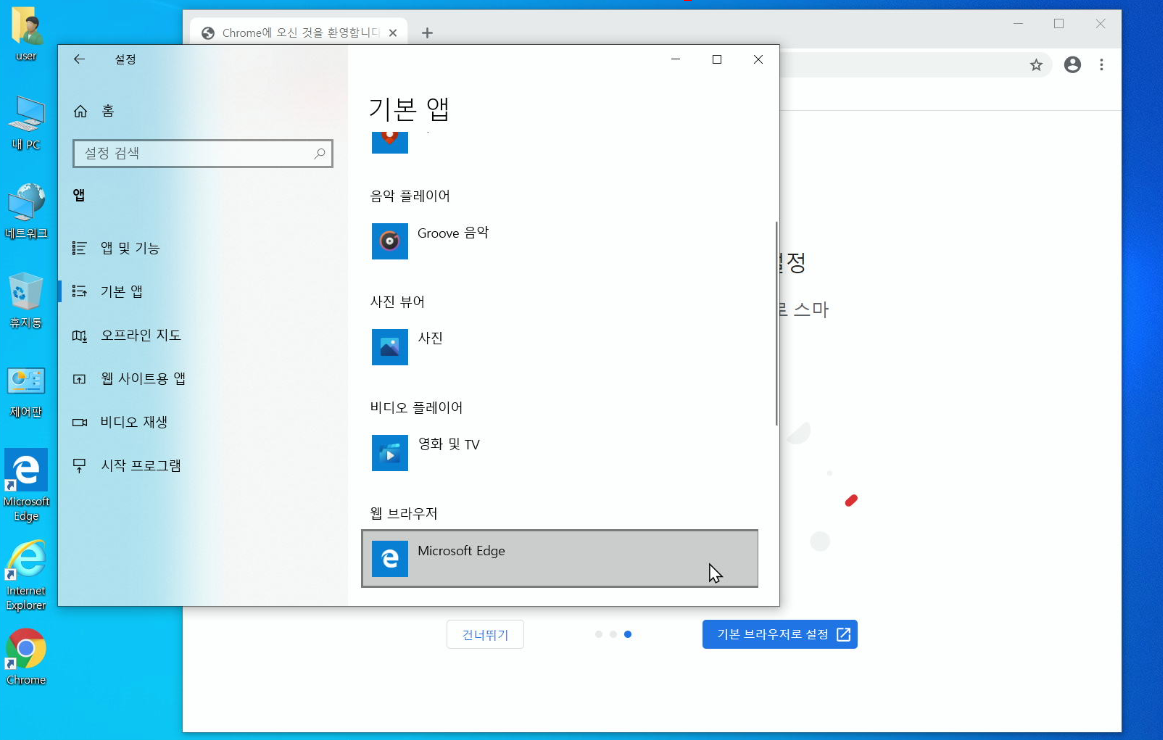Open 웹 사이트용 앱 settings

tap(128, 378)
